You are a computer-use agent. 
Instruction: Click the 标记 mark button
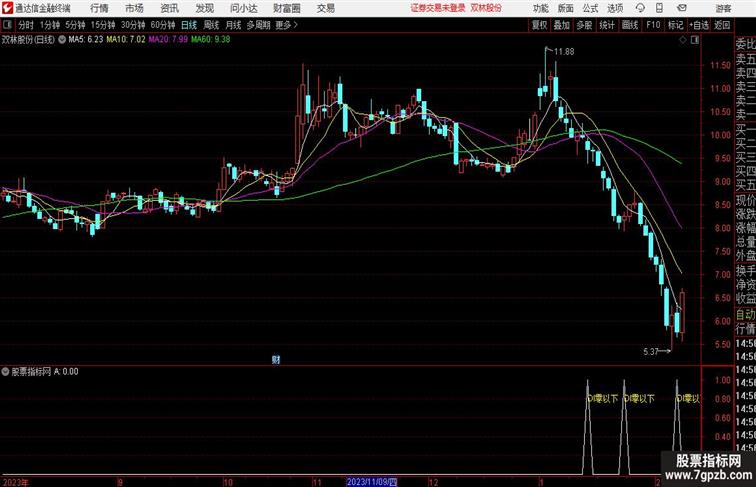[x=675, y=25]
